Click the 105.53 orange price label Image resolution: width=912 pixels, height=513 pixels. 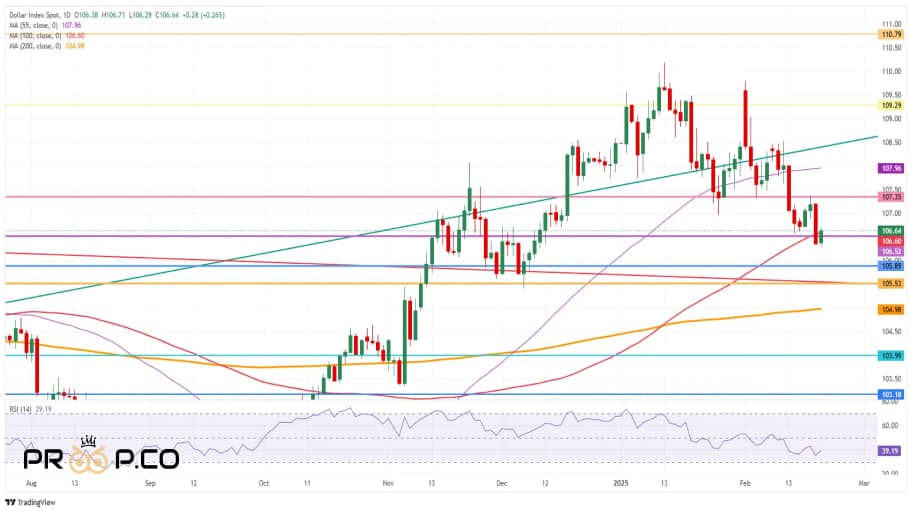coord(891,284)
